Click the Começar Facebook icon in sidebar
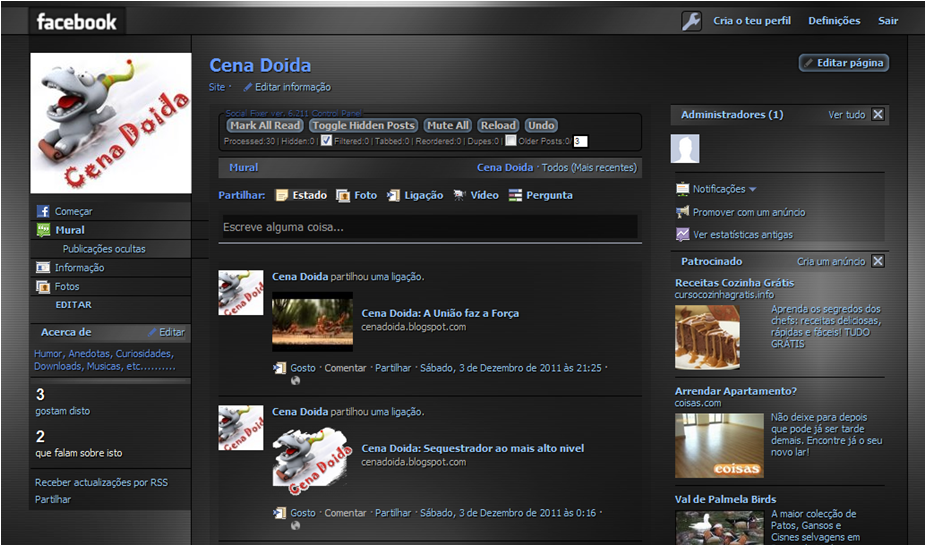 (43, 211)
